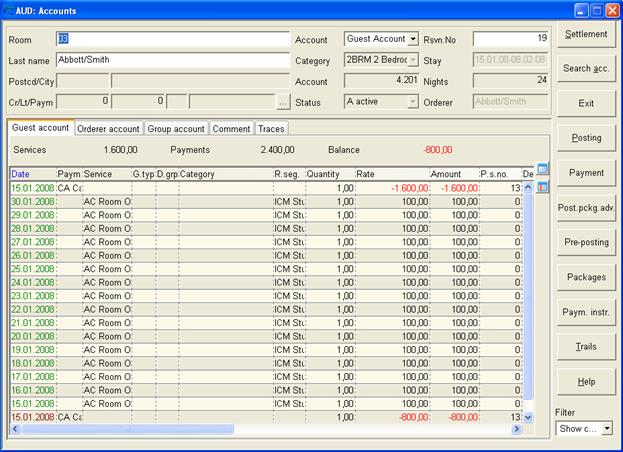
Task: Click the Category column header in grid
Action: click(226, 174)
